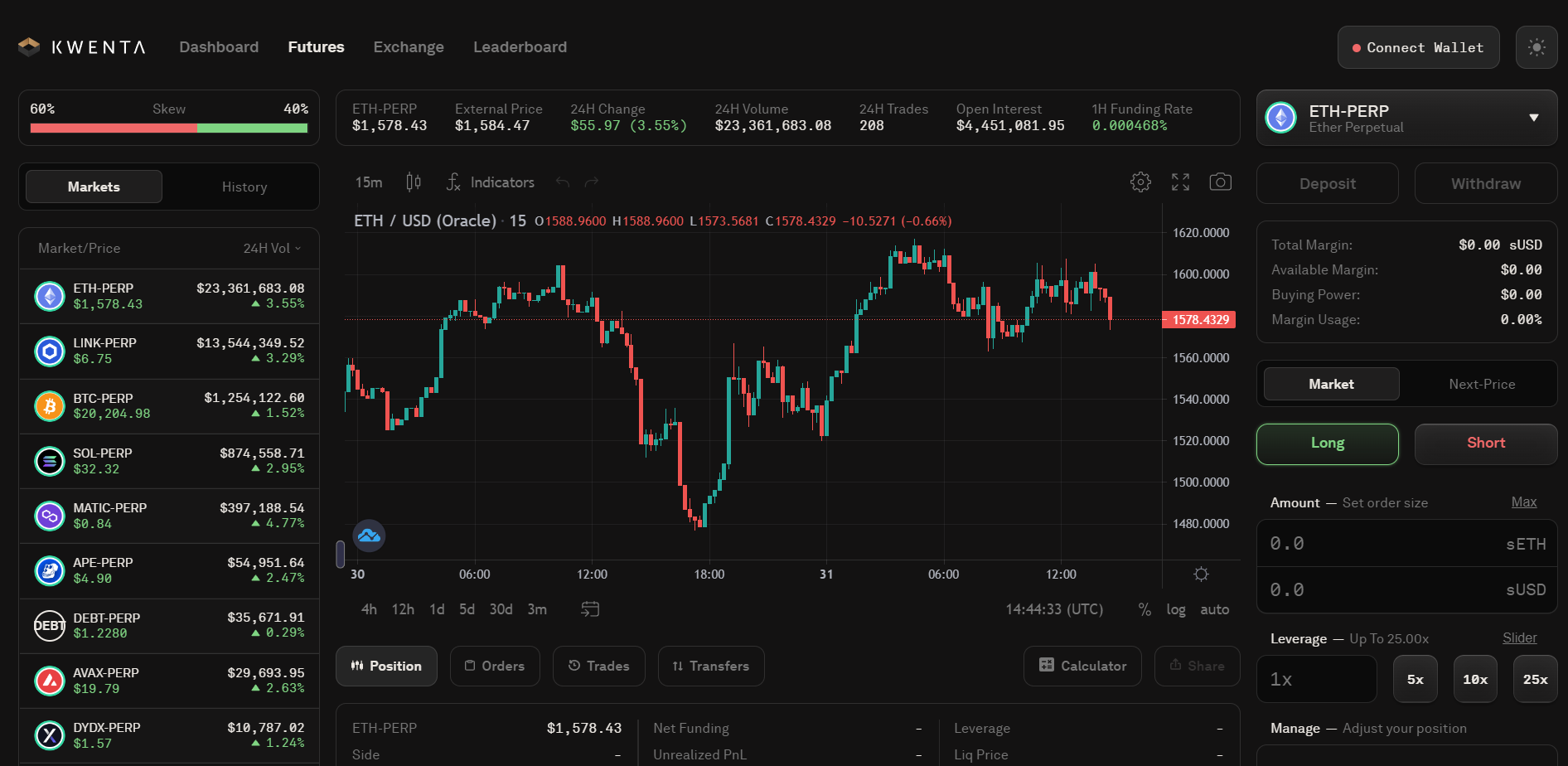This screenshot has width=1568, height=766.
Task: Expand the ETH-PERP market dropdown arrow
Action: (x=1533, y=118)
